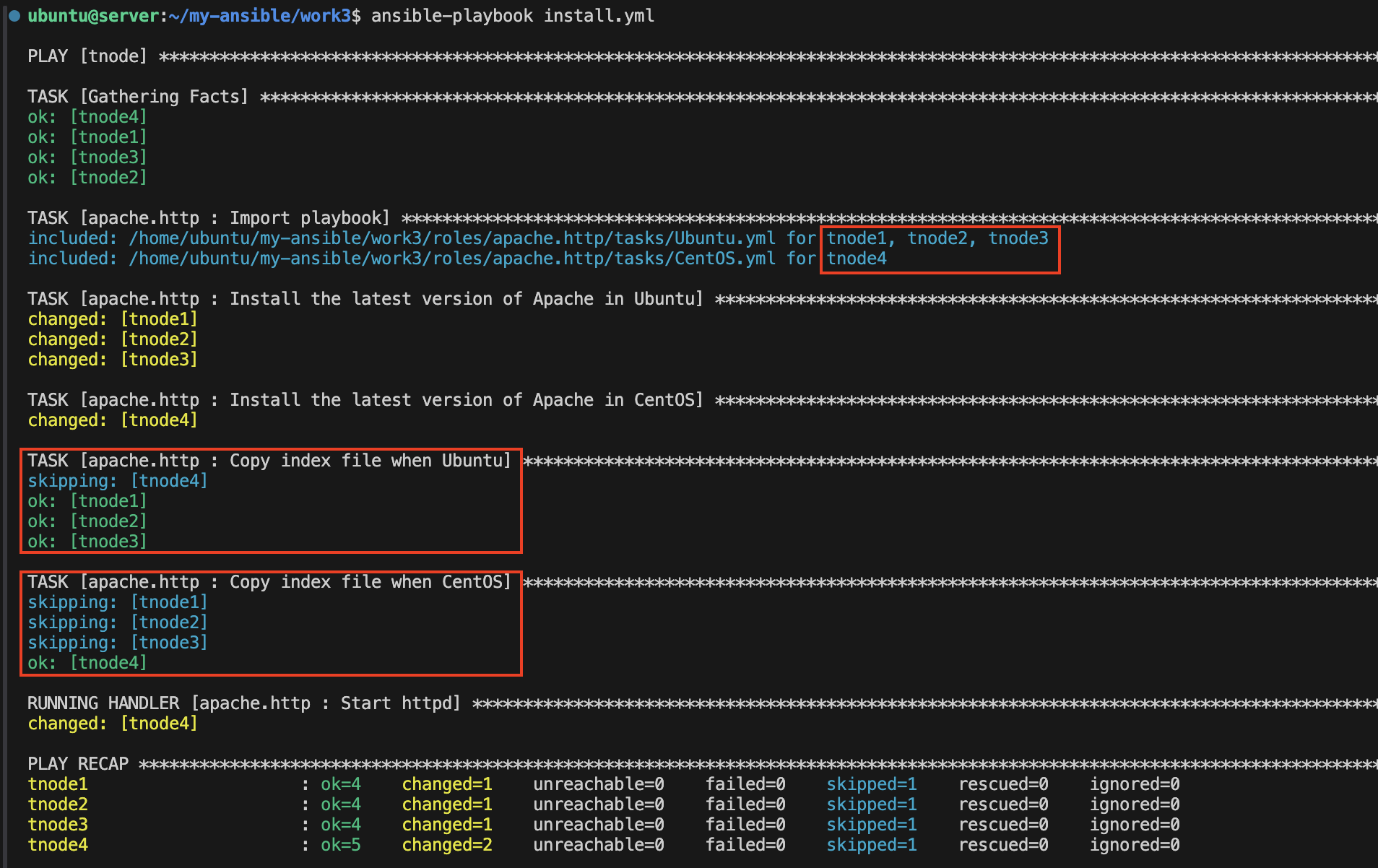
Task: Click 'skipping: [tnode2]' under CentOS copy task
Action: click(118, 622)
